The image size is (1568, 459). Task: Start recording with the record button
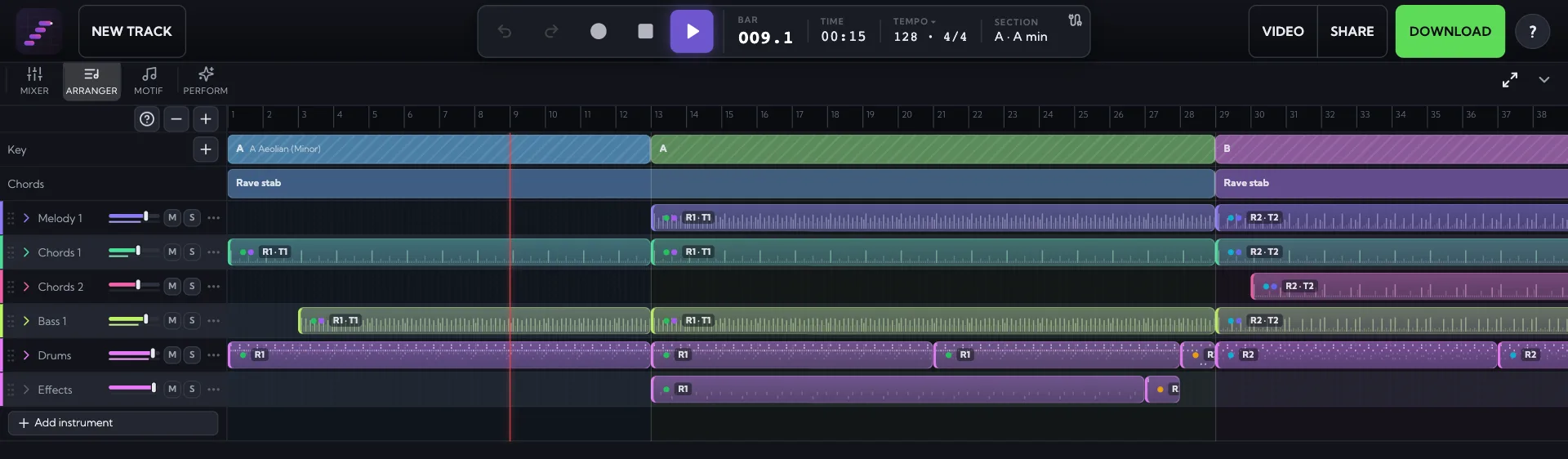pos(599,31)
